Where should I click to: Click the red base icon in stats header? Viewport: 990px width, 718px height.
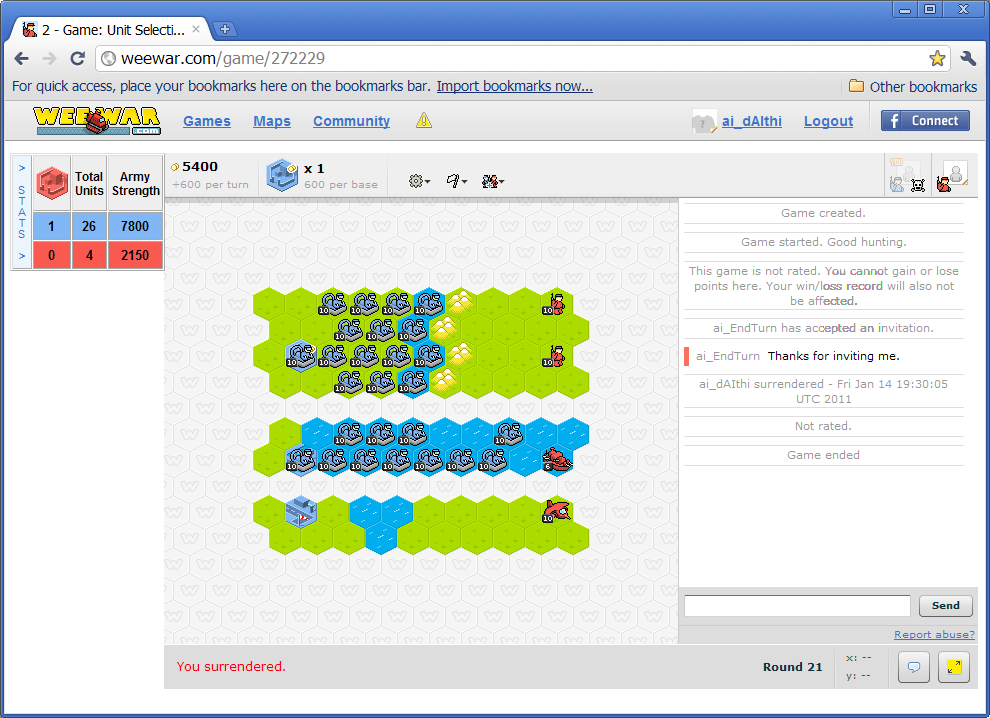[x=52, y=183]
